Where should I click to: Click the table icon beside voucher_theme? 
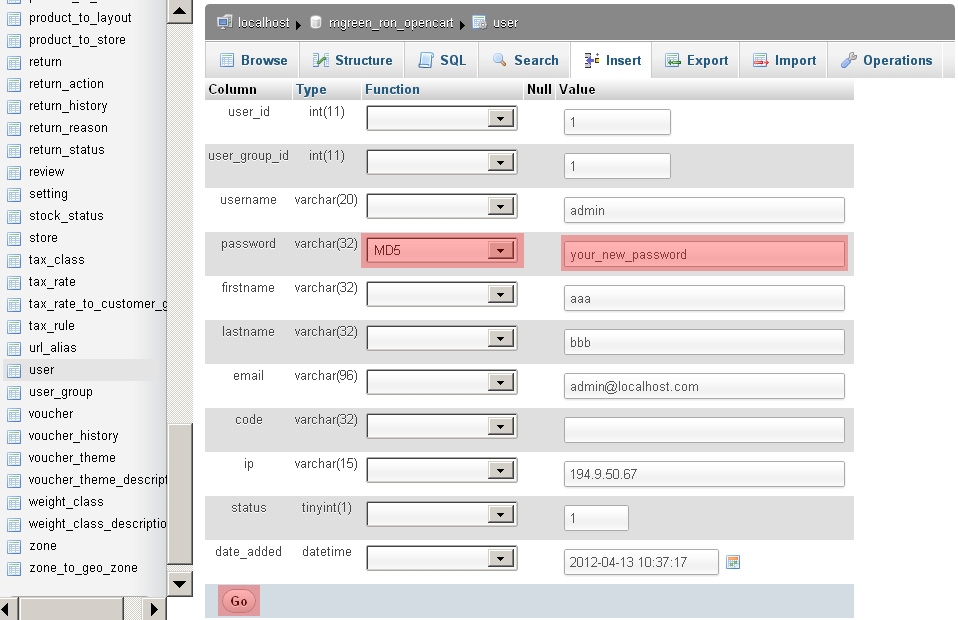(x=14, y=458)
